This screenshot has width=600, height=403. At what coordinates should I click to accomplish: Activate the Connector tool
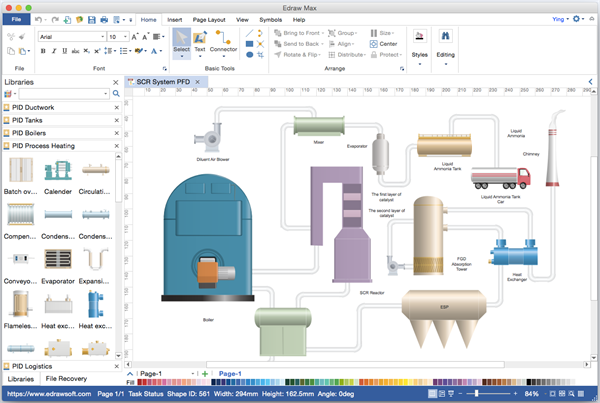224,42
